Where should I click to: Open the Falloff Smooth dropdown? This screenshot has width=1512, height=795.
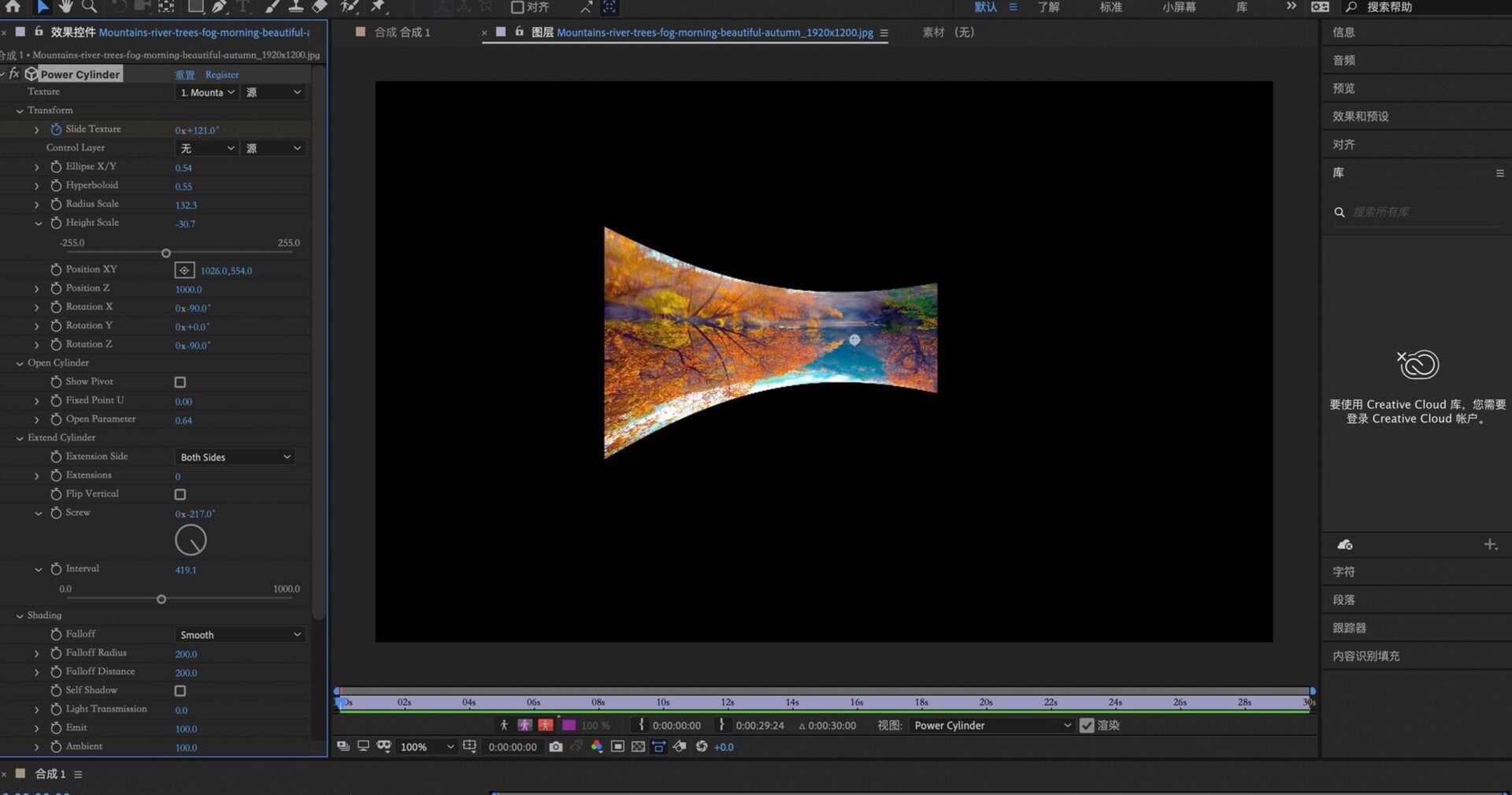click(x=239, y=635)
